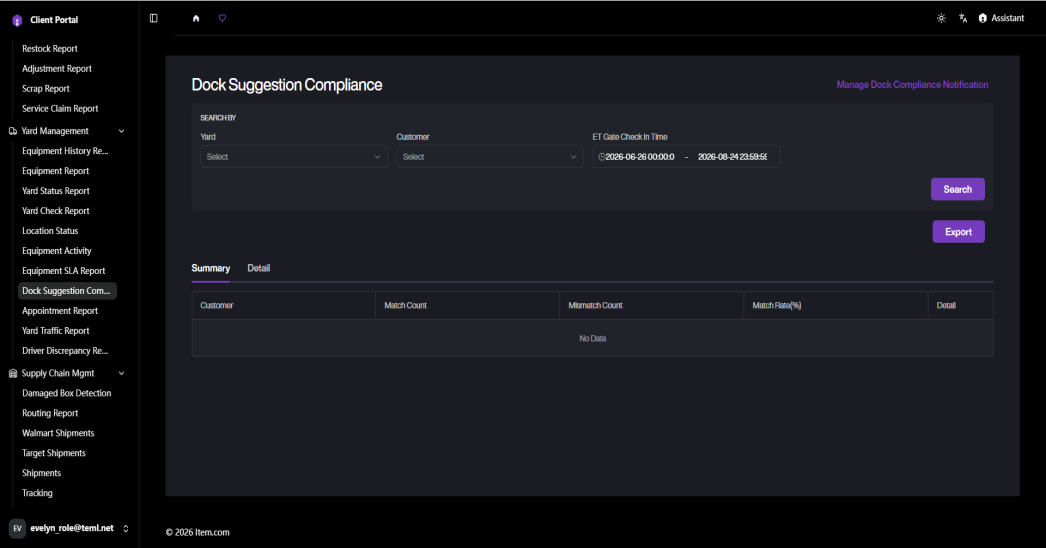Click the Match Count column header
This screenshot has width=1046, height=548.
coord(467,306)
